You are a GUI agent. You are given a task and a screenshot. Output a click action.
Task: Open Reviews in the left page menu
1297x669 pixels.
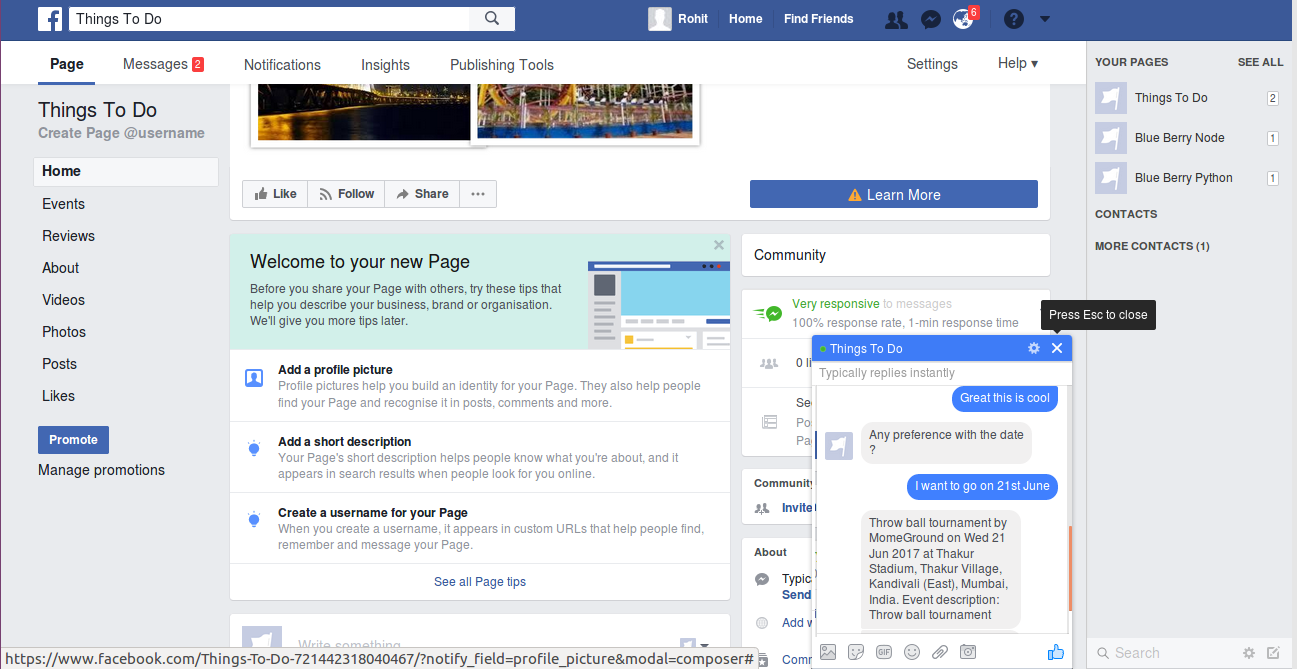[68, 236]
